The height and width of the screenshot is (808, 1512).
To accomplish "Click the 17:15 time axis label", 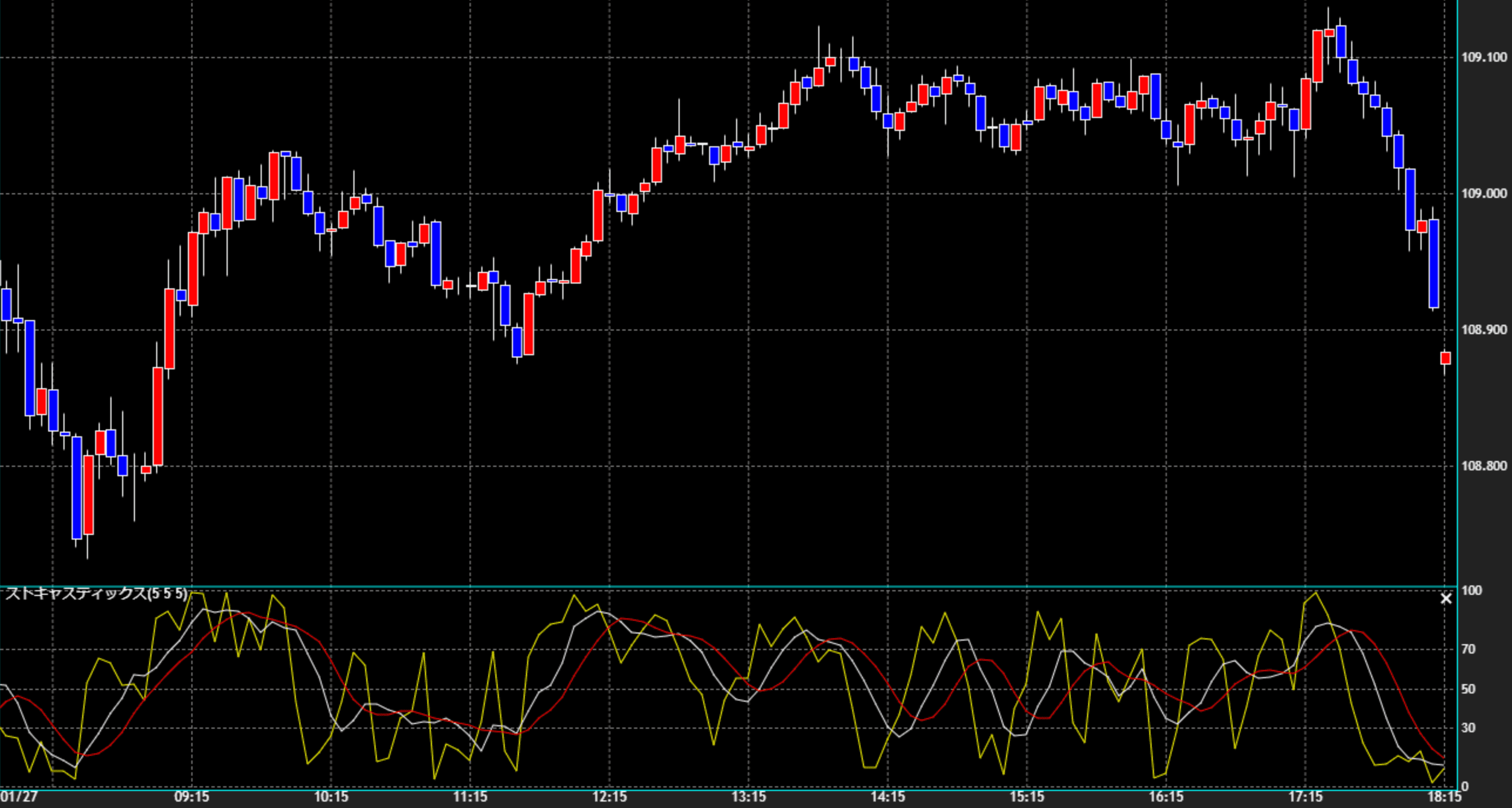I will click(1305, 797).
